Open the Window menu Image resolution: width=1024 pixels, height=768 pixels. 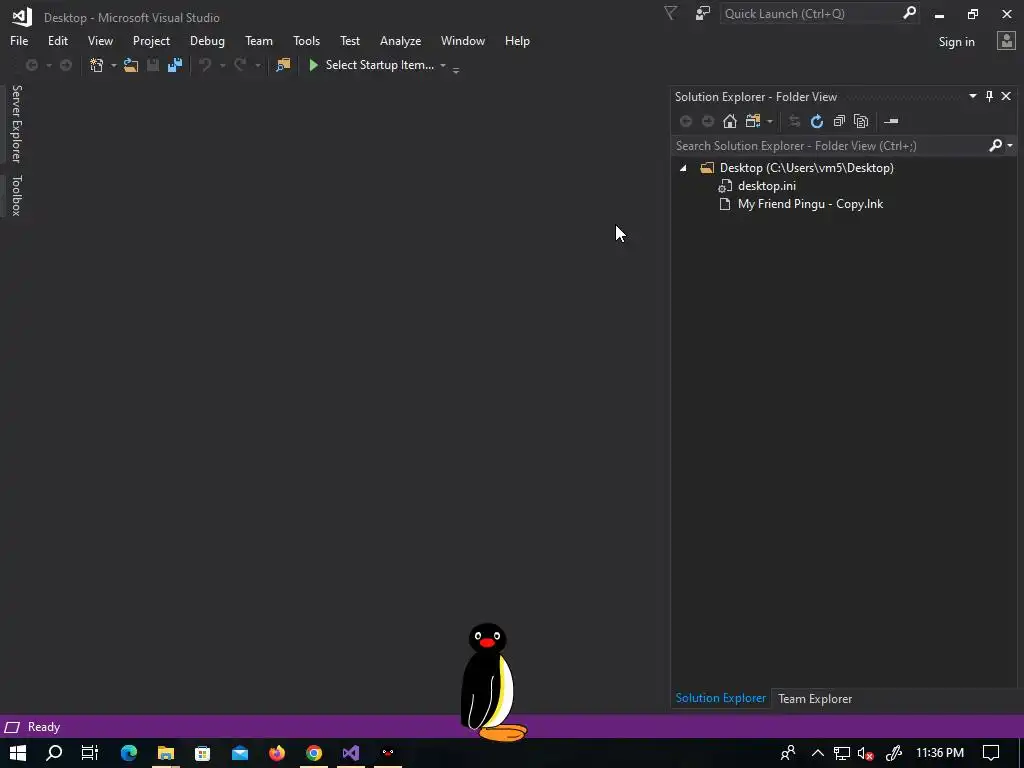[x=462, y=40]
